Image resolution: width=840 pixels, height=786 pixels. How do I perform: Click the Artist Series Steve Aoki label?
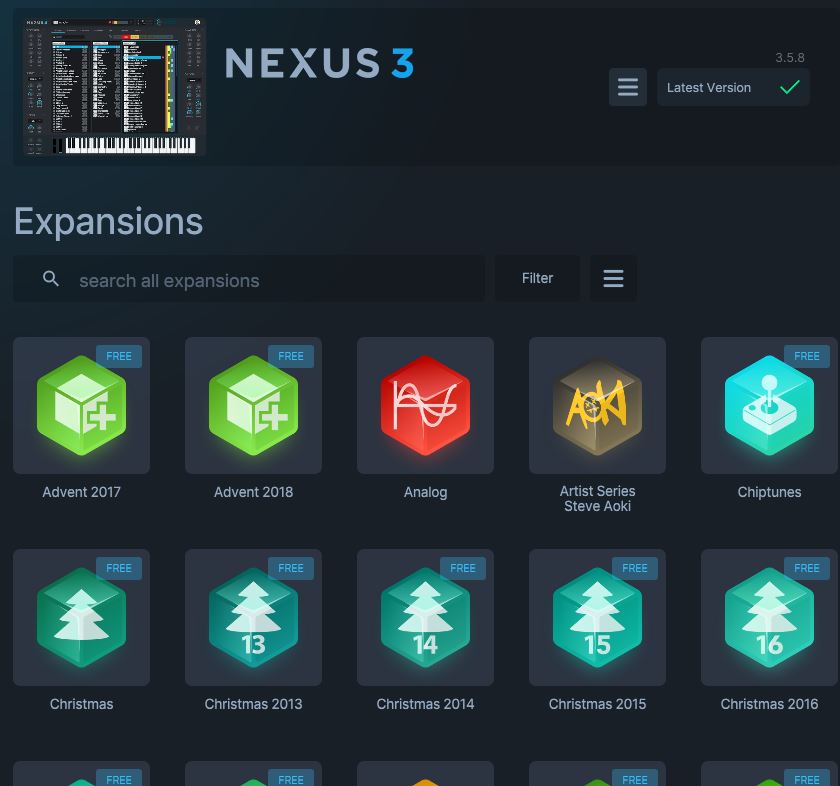597,498
